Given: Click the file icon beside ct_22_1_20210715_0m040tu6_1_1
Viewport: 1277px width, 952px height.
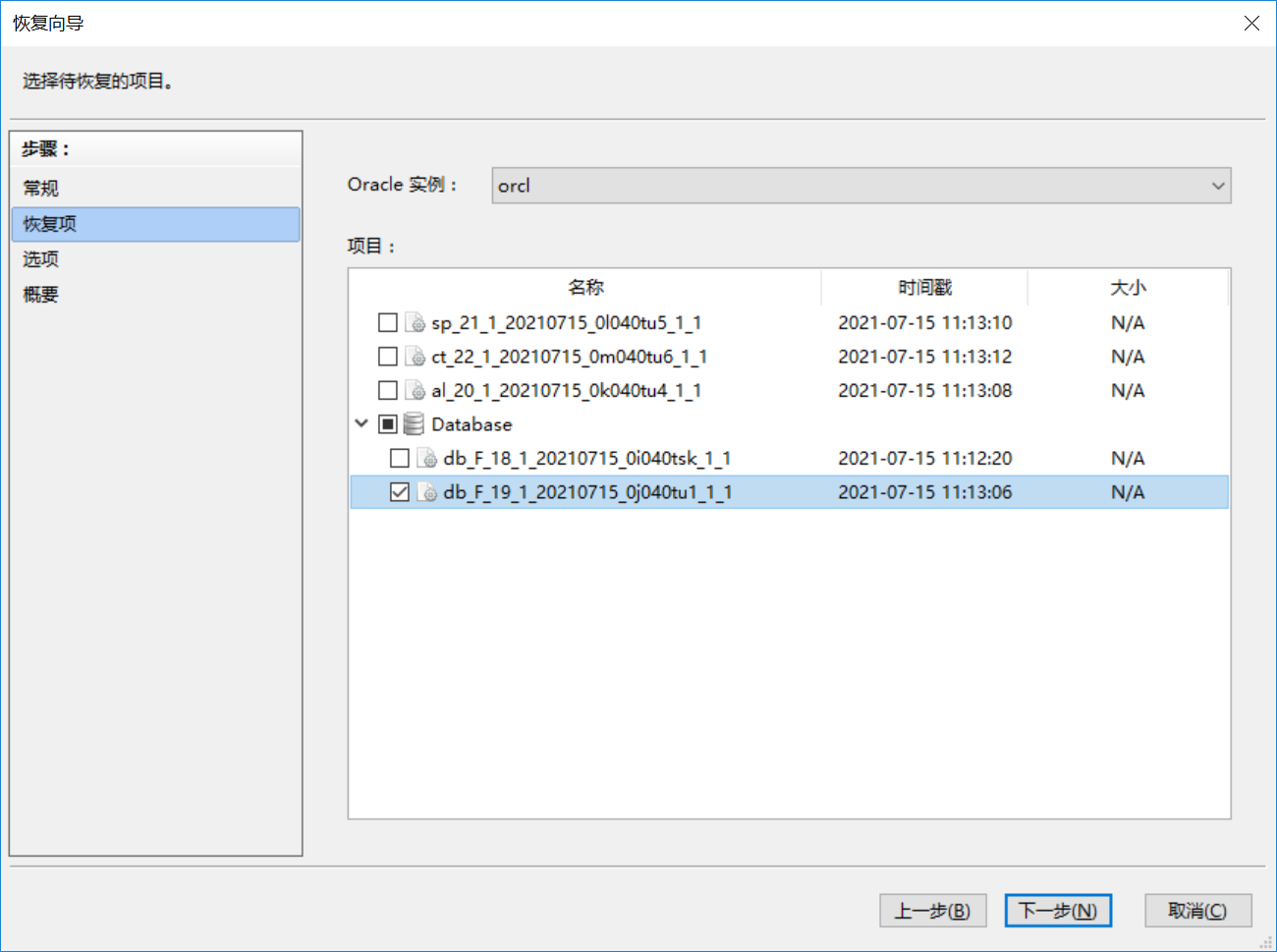Looking at the screenshot, I should tap(416, 357).
